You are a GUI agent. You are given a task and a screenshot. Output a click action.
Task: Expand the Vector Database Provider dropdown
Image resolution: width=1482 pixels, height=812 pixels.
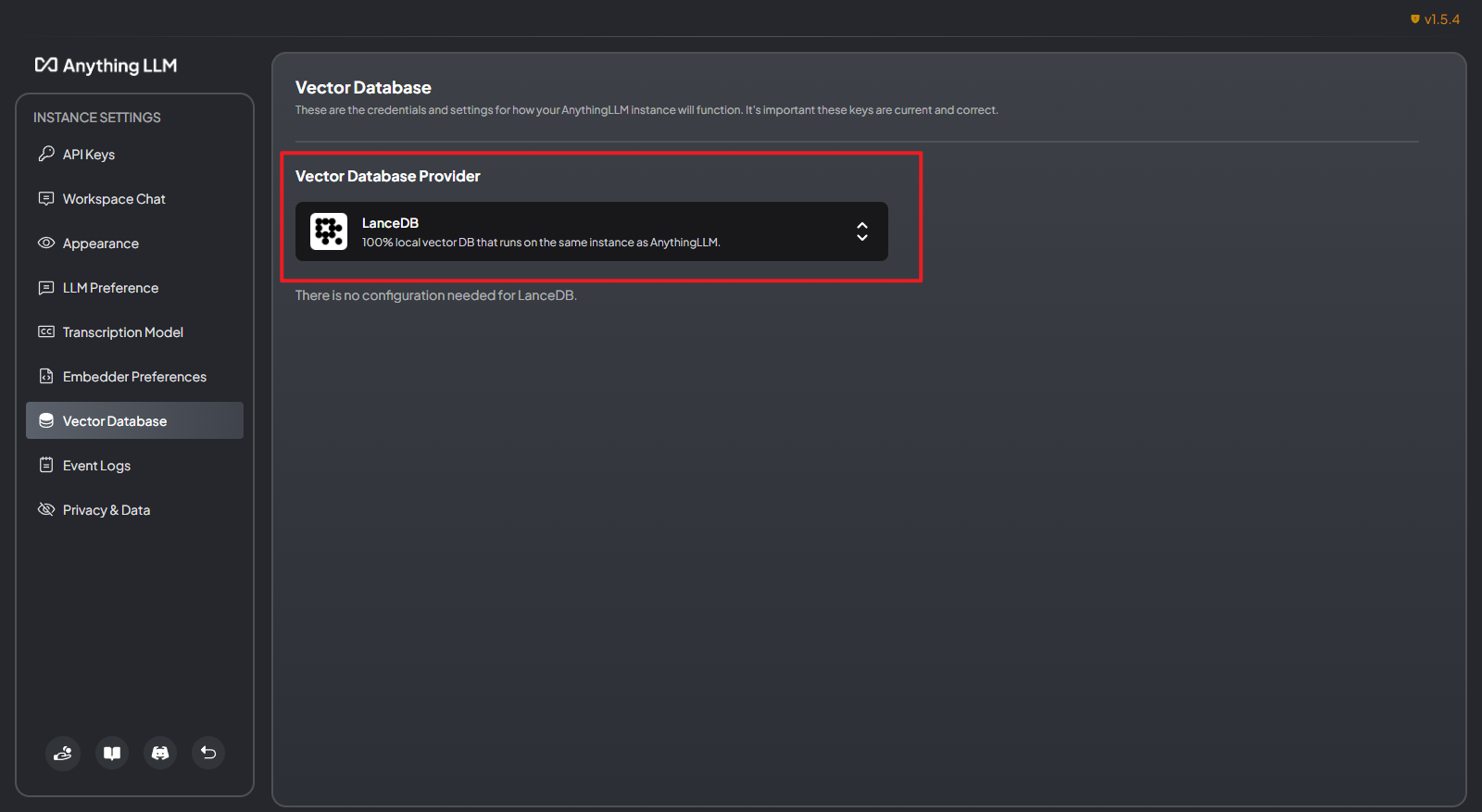point(592,231)
